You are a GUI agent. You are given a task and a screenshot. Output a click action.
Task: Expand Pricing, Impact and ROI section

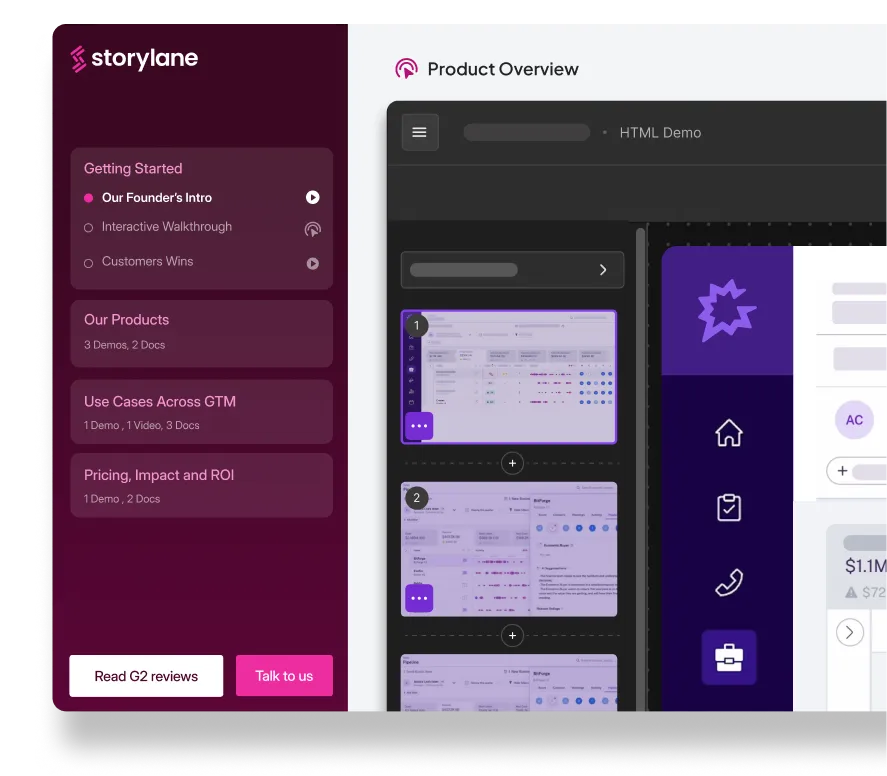201,485
